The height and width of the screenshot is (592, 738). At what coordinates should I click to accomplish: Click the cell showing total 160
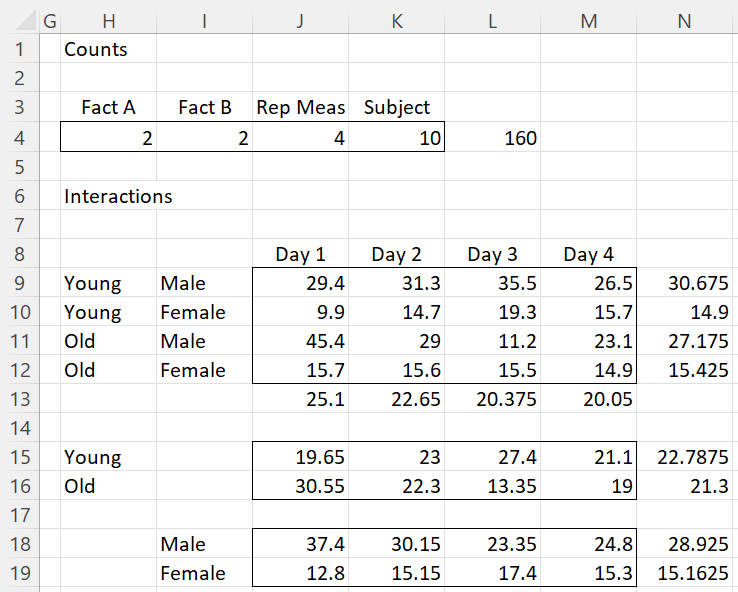tap(492, 138)
